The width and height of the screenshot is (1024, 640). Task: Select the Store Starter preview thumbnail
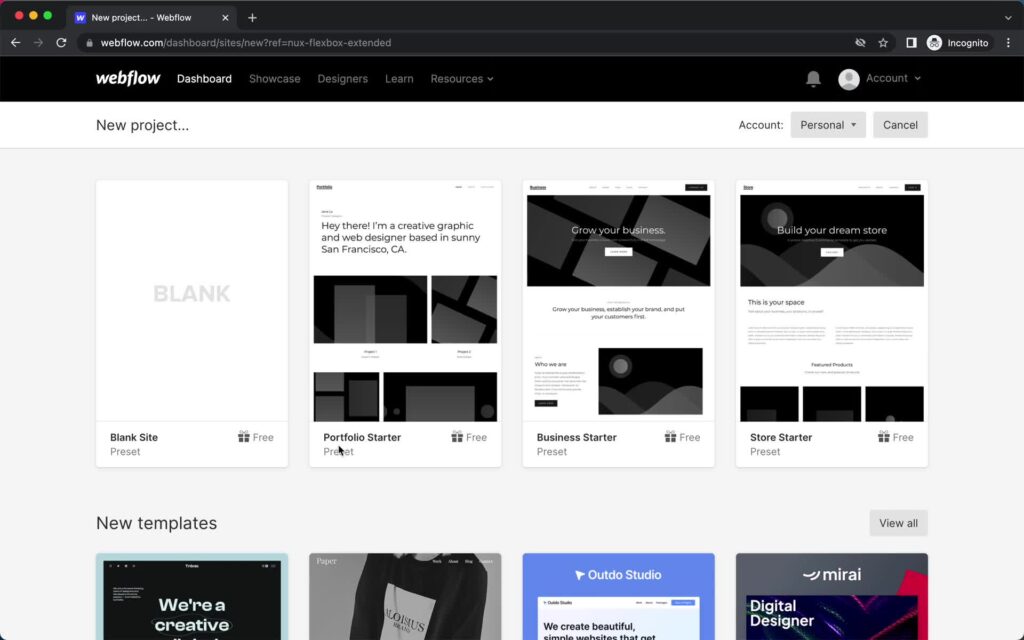coord(832,300)
